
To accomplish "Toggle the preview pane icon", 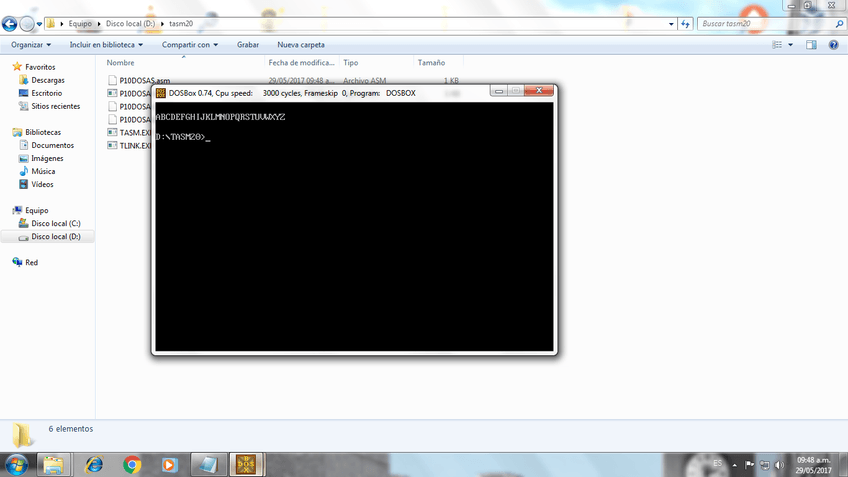I will [811, 45].
